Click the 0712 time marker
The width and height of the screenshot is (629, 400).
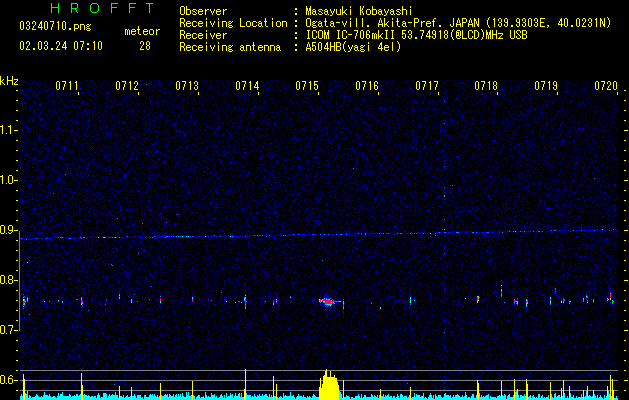click(127, 86)
